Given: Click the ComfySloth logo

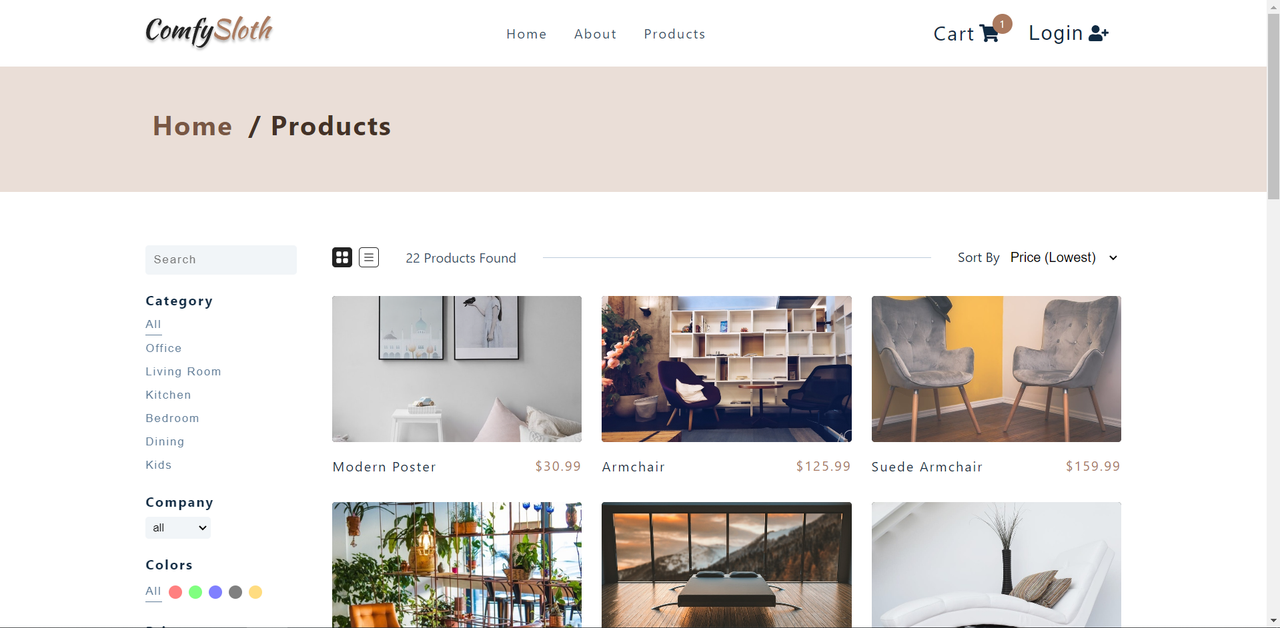Looking at the screenshot, I should [209, 31].
